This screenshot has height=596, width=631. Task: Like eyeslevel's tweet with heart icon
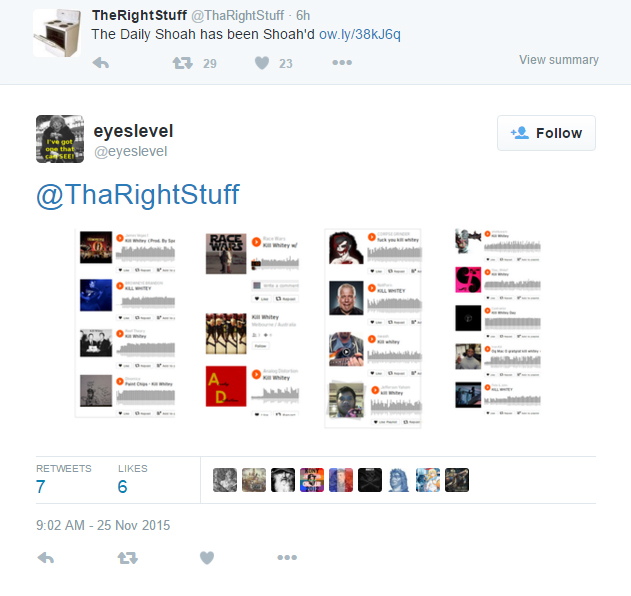point(207,558)
